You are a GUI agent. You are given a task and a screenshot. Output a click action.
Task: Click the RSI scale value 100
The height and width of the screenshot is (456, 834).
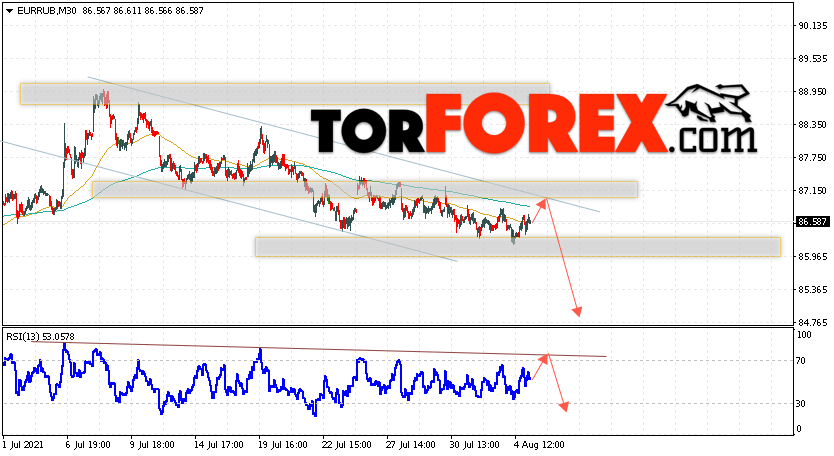[804, 335]
